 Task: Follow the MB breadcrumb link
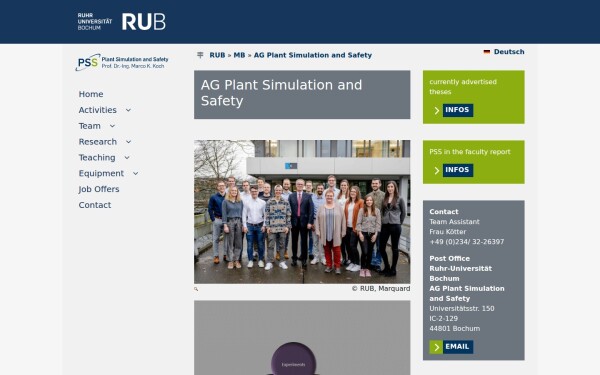pos(239,55)
